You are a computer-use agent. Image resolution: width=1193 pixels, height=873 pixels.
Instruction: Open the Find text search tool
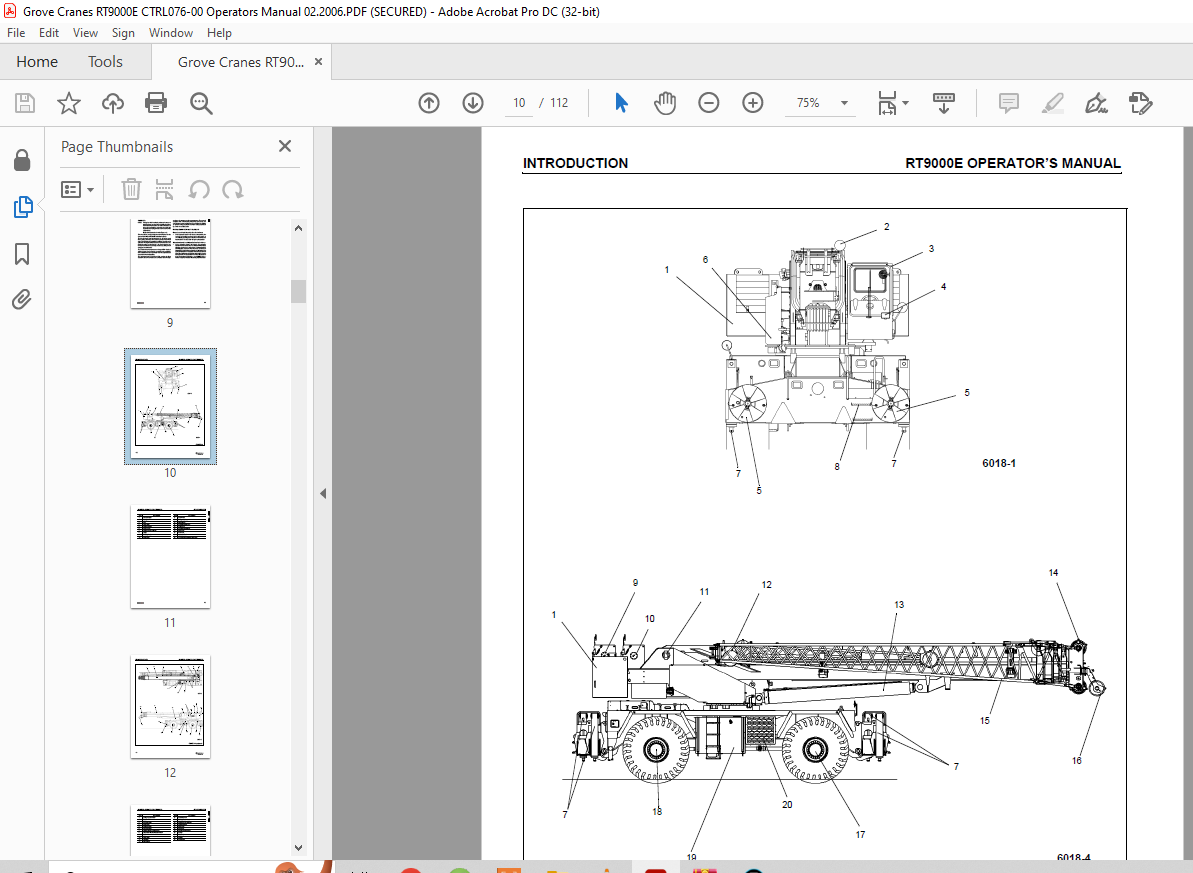click(x=201, y=103)
